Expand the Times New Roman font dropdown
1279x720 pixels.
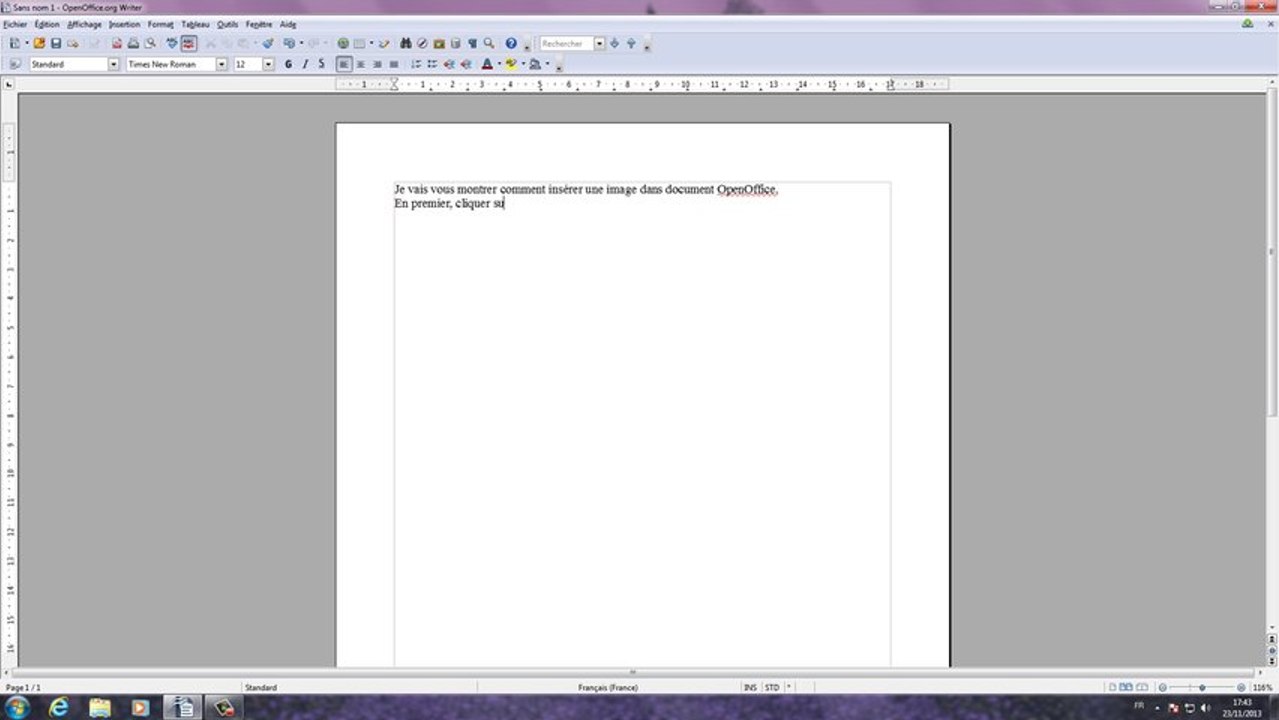(221, 64)
